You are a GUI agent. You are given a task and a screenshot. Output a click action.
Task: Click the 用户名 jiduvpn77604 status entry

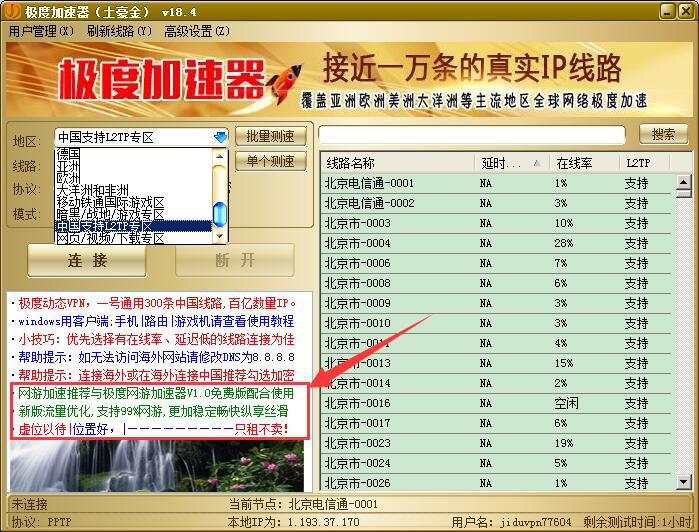click(x=511, y=522)
